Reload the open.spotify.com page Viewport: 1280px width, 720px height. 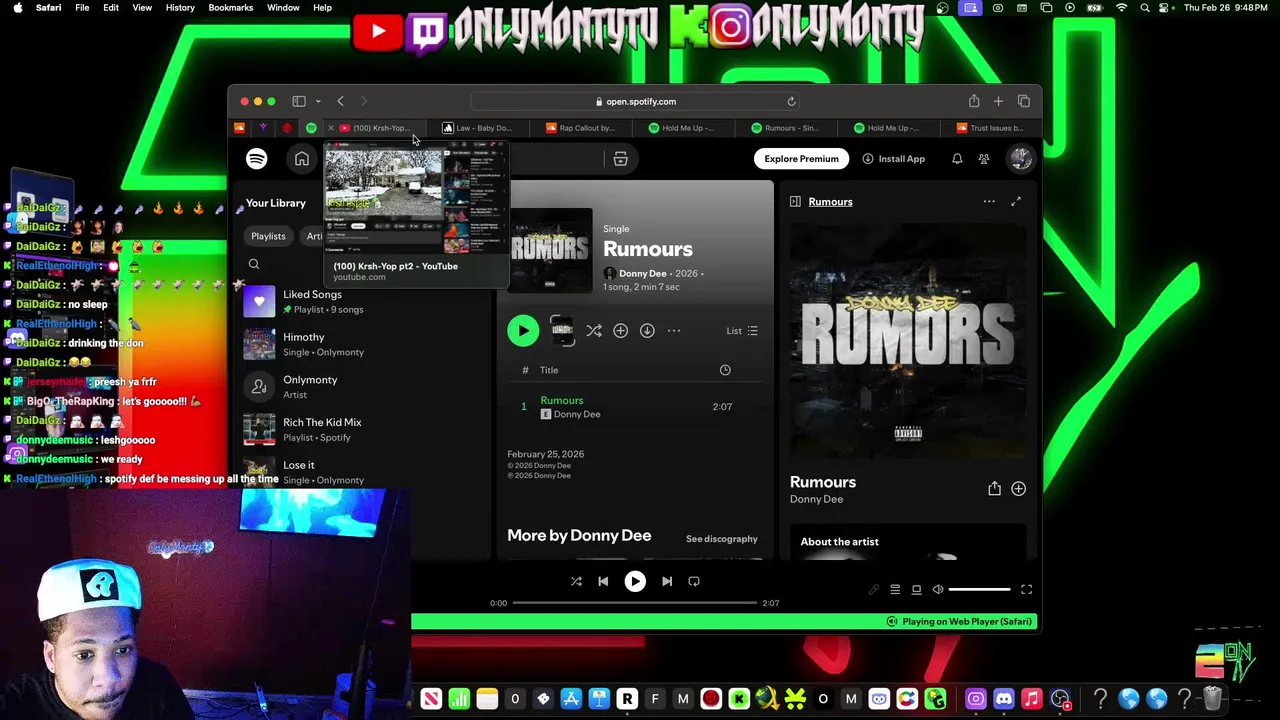point(791,101)
